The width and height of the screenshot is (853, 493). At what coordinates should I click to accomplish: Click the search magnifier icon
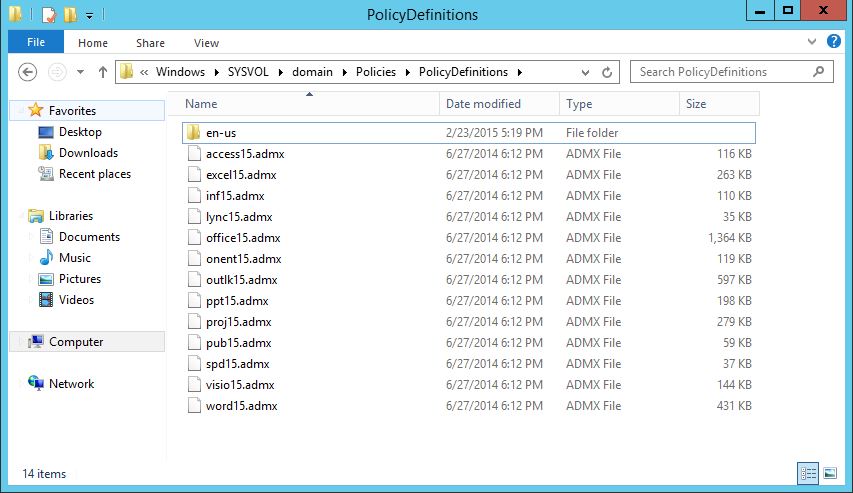tap(818, 71)
